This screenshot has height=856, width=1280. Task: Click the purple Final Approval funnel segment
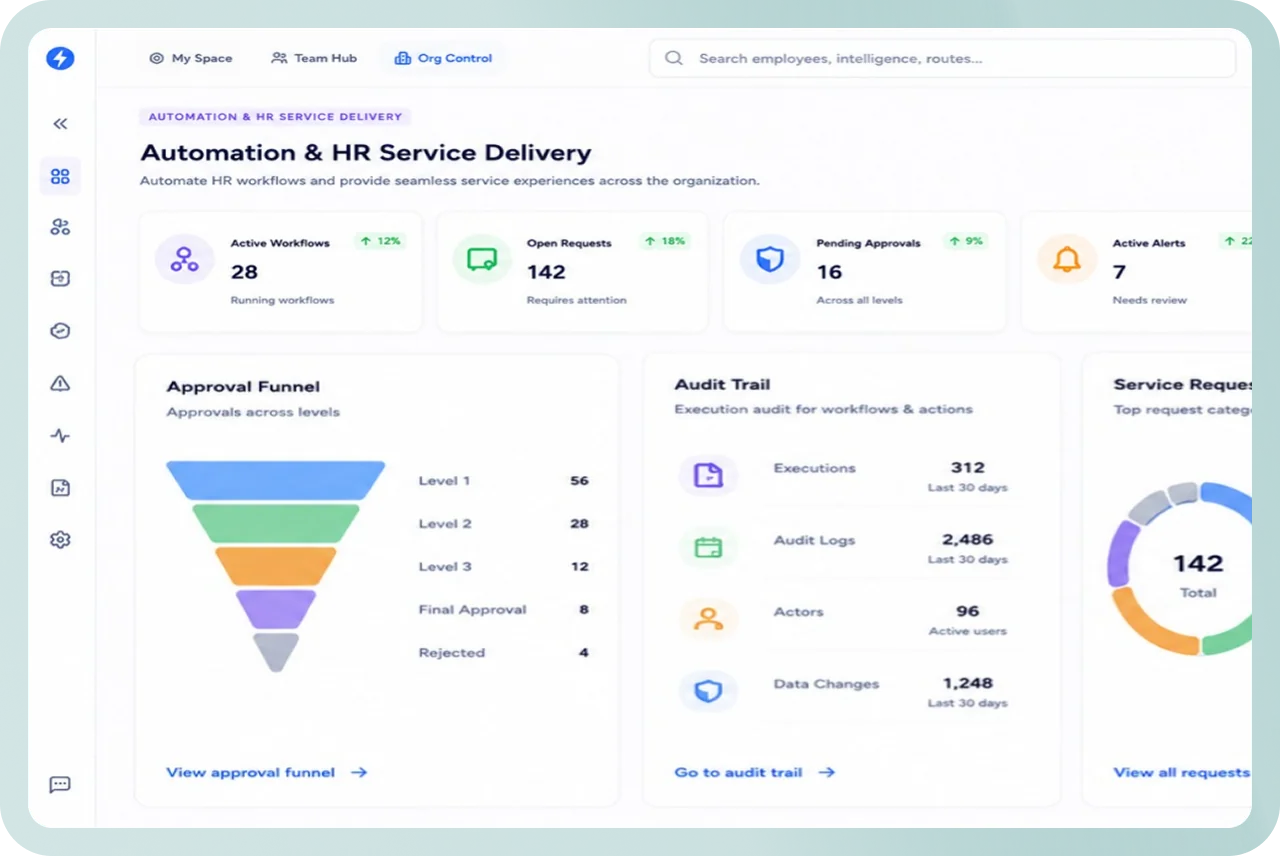coord(275,609)
